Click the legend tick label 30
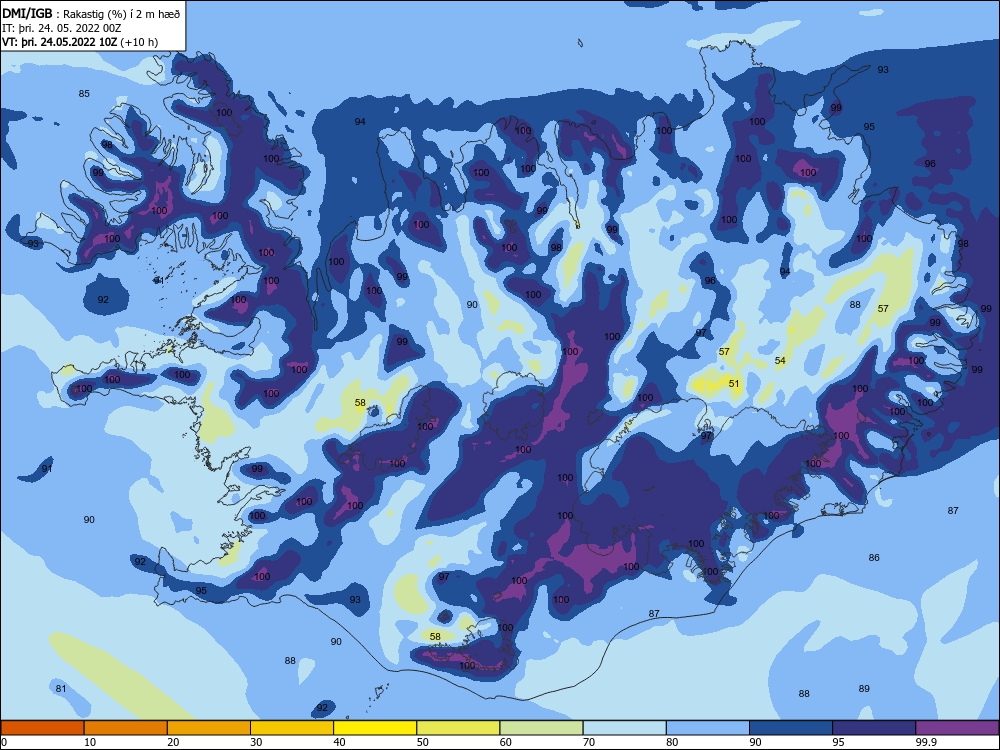1000x750 pixels. coord(256,742)
